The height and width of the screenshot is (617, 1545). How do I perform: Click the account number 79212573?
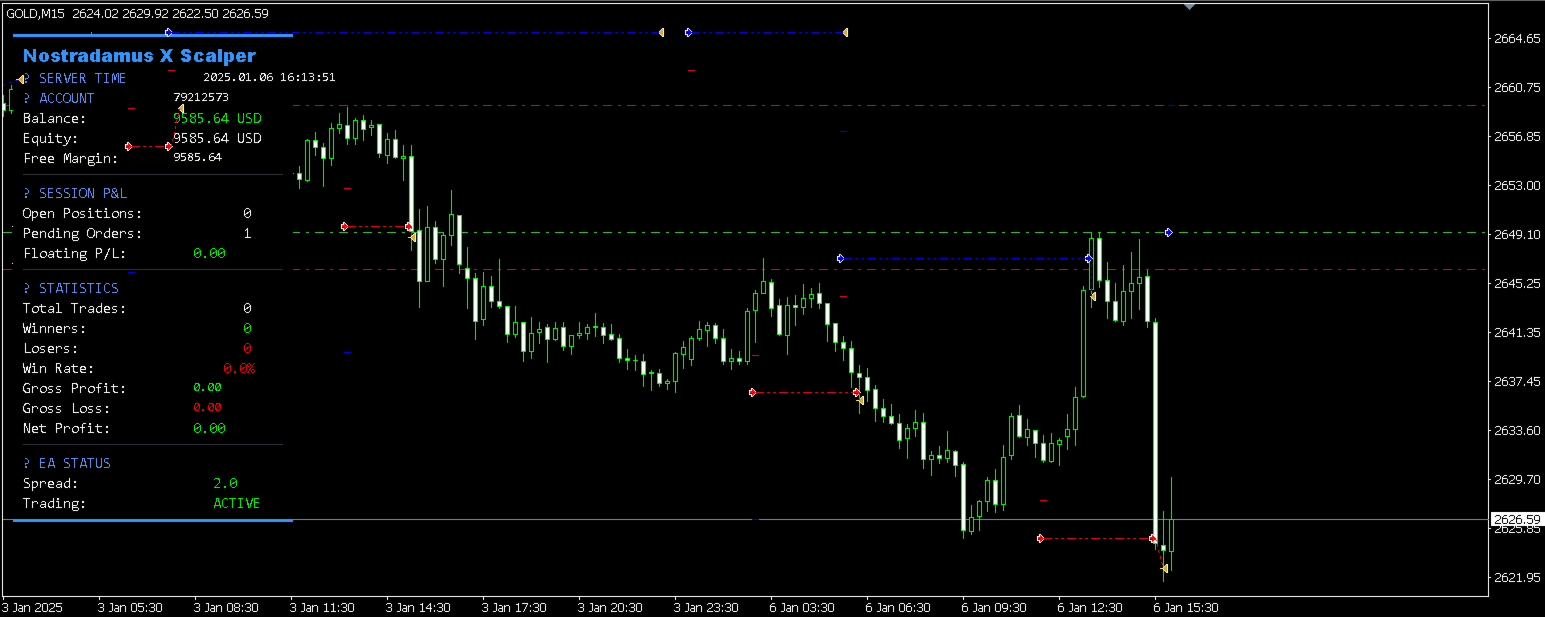201,97
